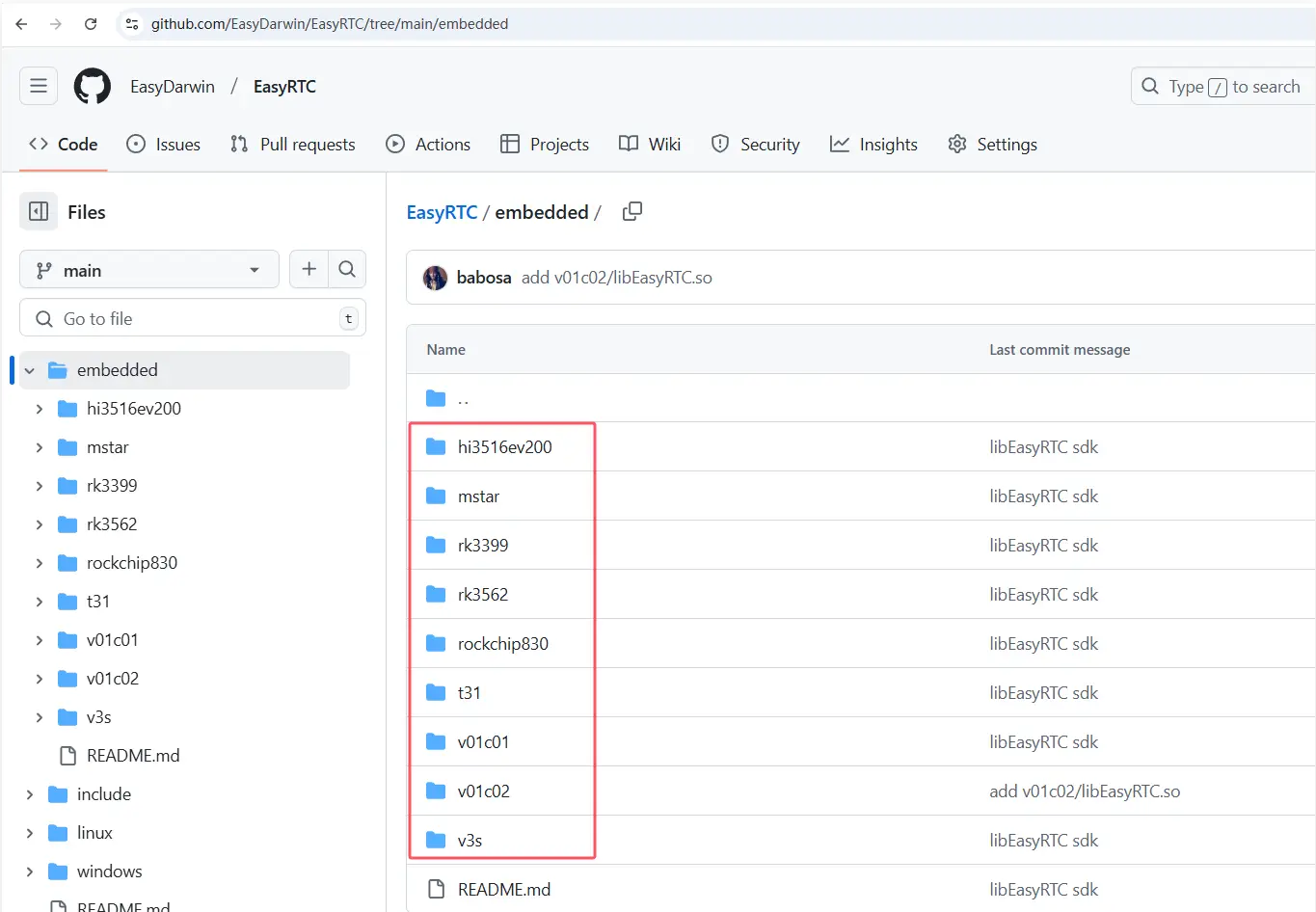Open rk3562 folder in the file table
The width and height of the screenshot is (1316, 912).
[483, 594]
